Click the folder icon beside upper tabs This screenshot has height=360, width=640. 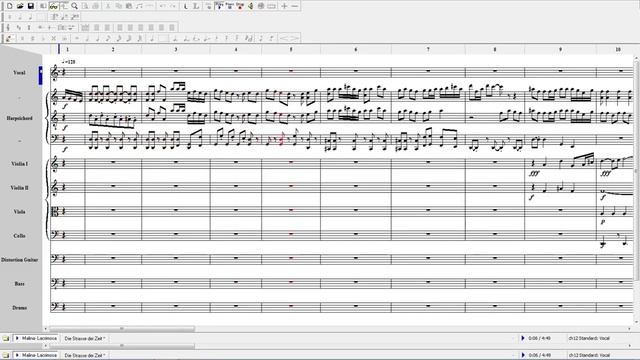point(6,338)
